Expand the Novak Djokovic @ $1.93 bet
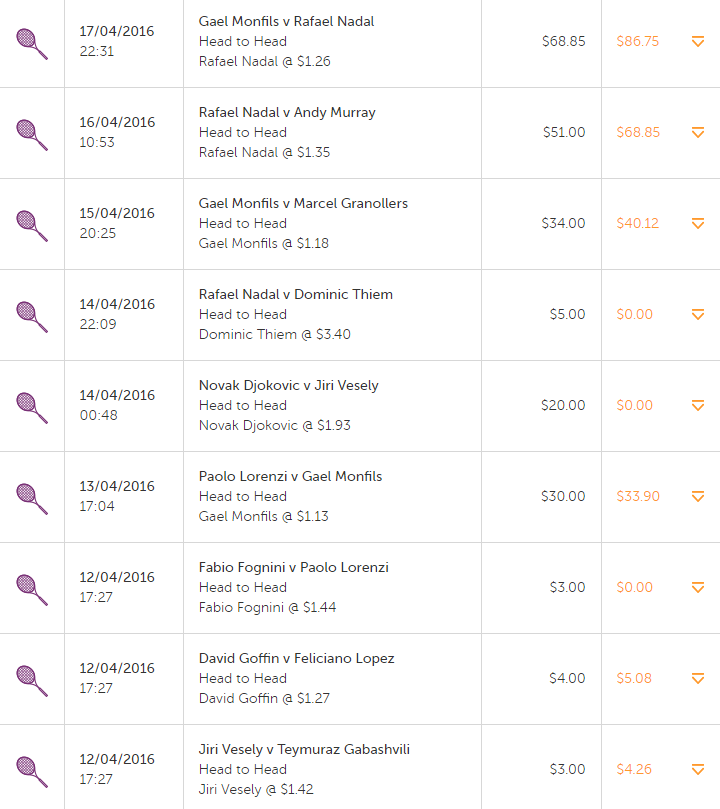Viewport: 720px width, 809px height. (698, 406)
